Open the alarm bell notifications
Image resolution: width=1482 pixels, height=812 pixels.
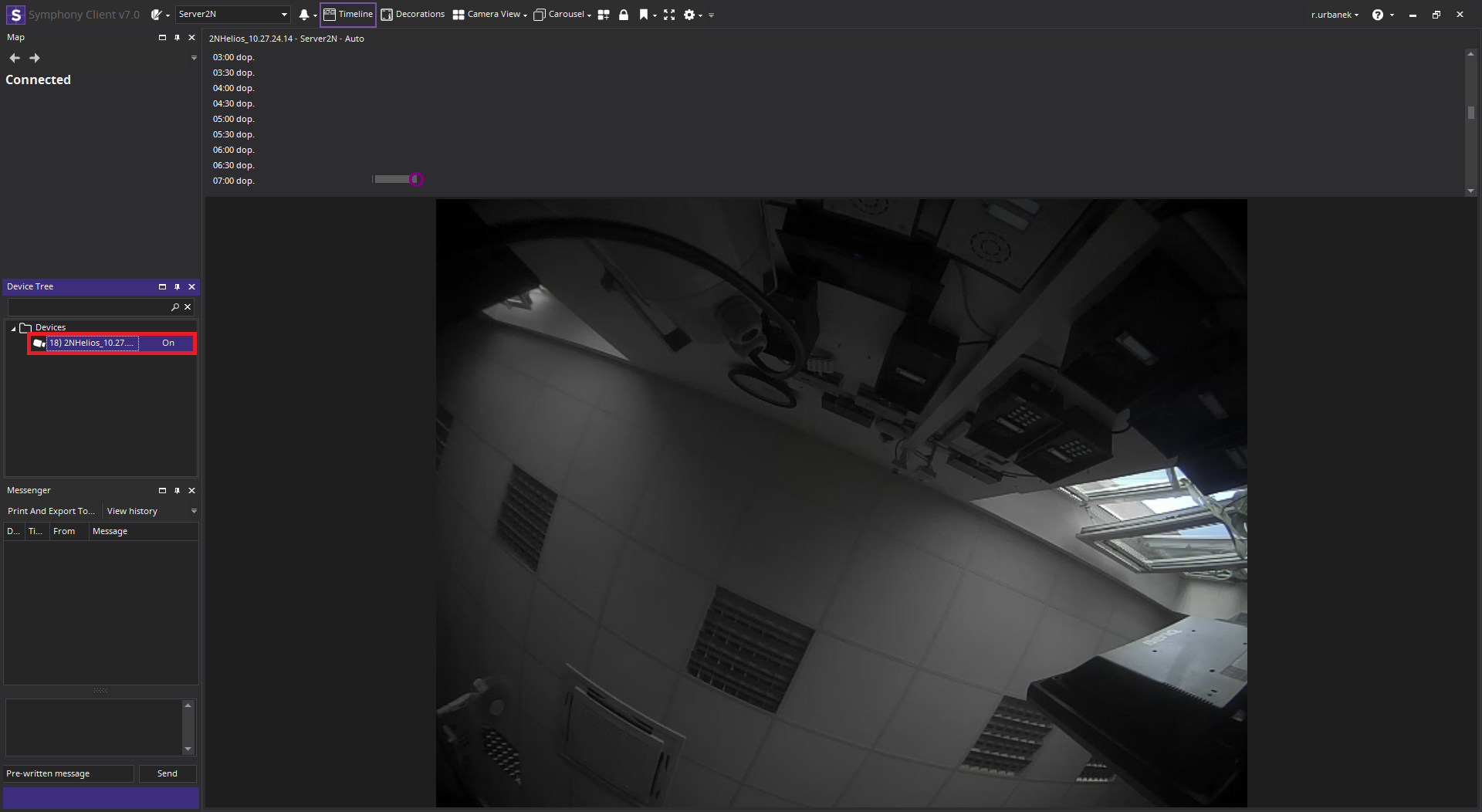(x=304, y=15)
